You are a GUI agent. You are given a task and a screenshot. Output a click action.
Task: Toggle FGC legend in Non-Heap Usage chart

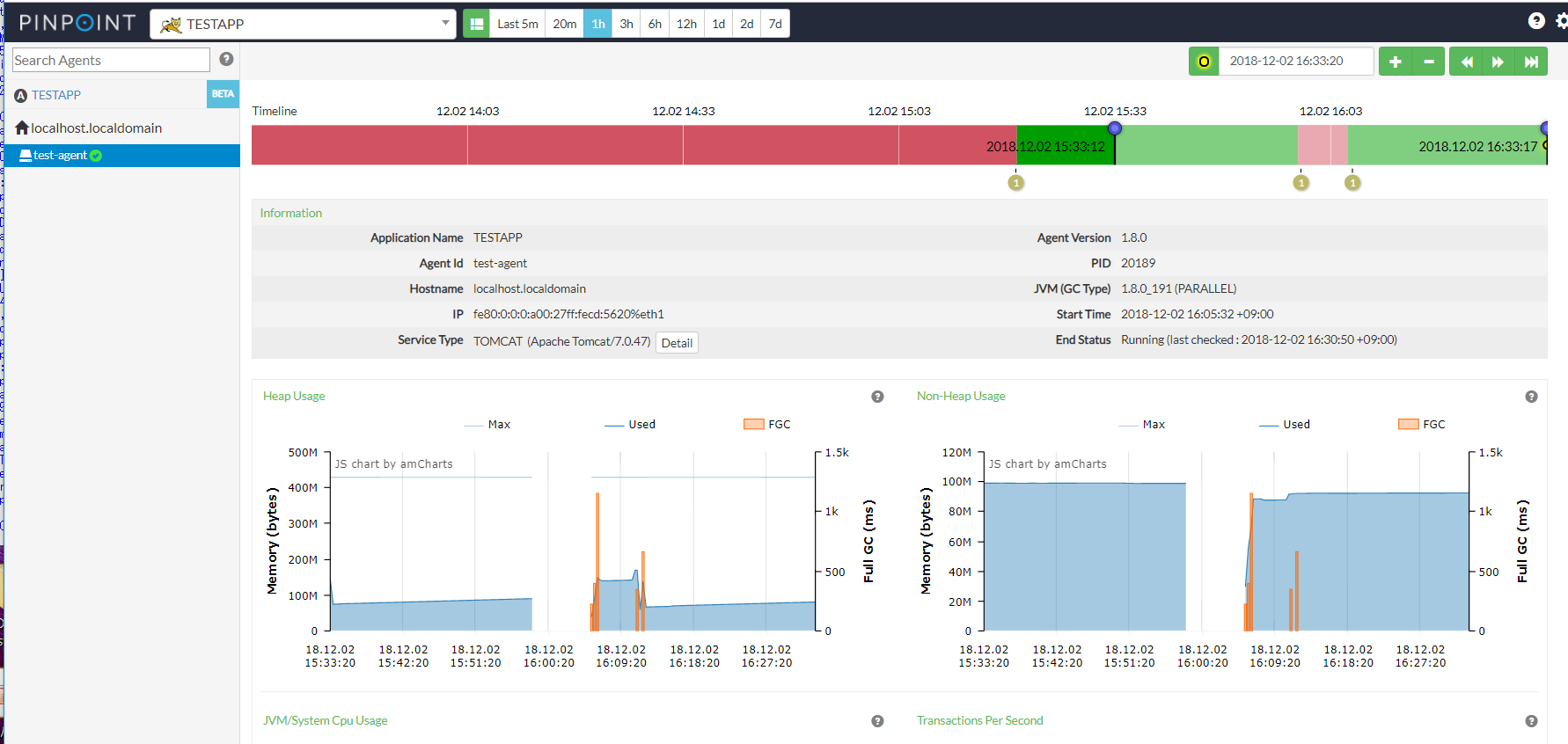point(1422,425)
